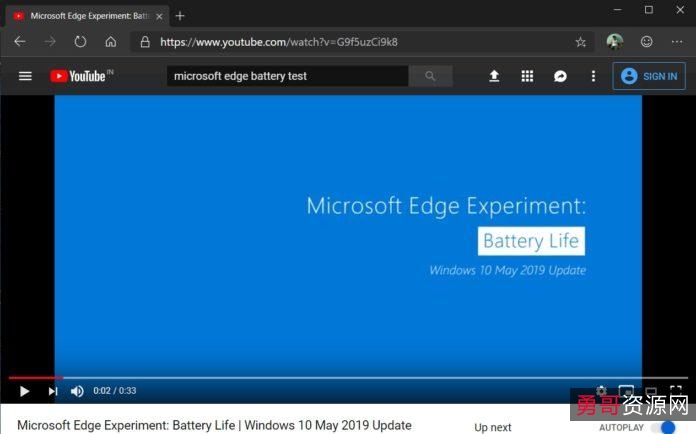Image resolution: width=696 pixels, height=434 pixels.
Task: Refresh the page with the reload icon
Action: click(80, 42)
